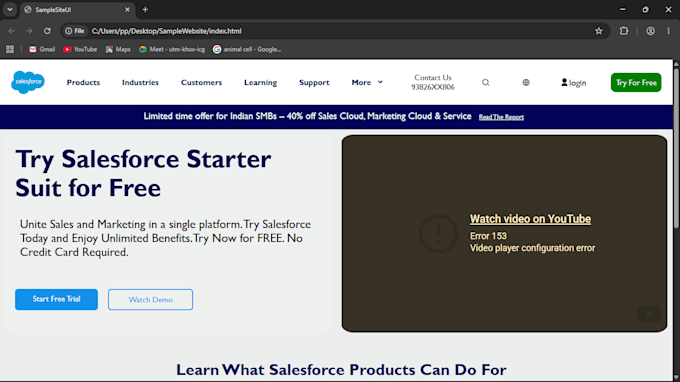Open the Products menu
This screenshot has width=680, height=382.
tap(83, 82)
